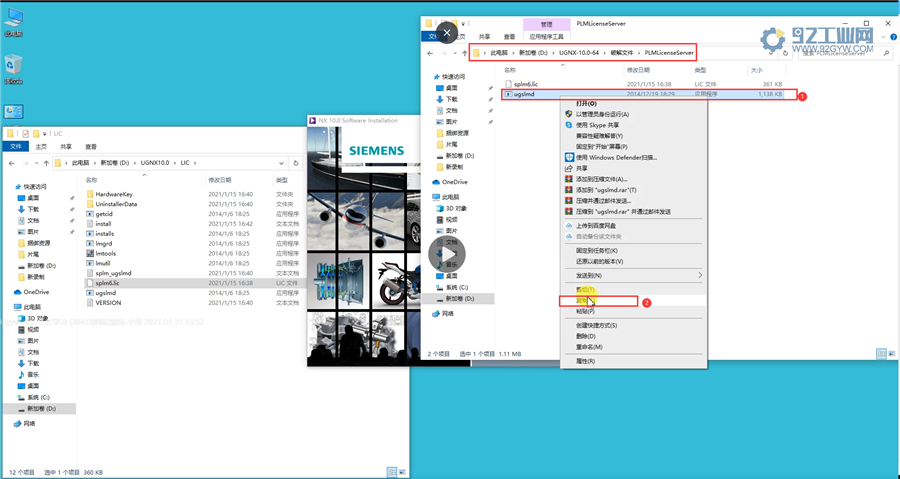Click the play button overlay
Viewport: 900px width, 479px height.
(x=447, y=254)
